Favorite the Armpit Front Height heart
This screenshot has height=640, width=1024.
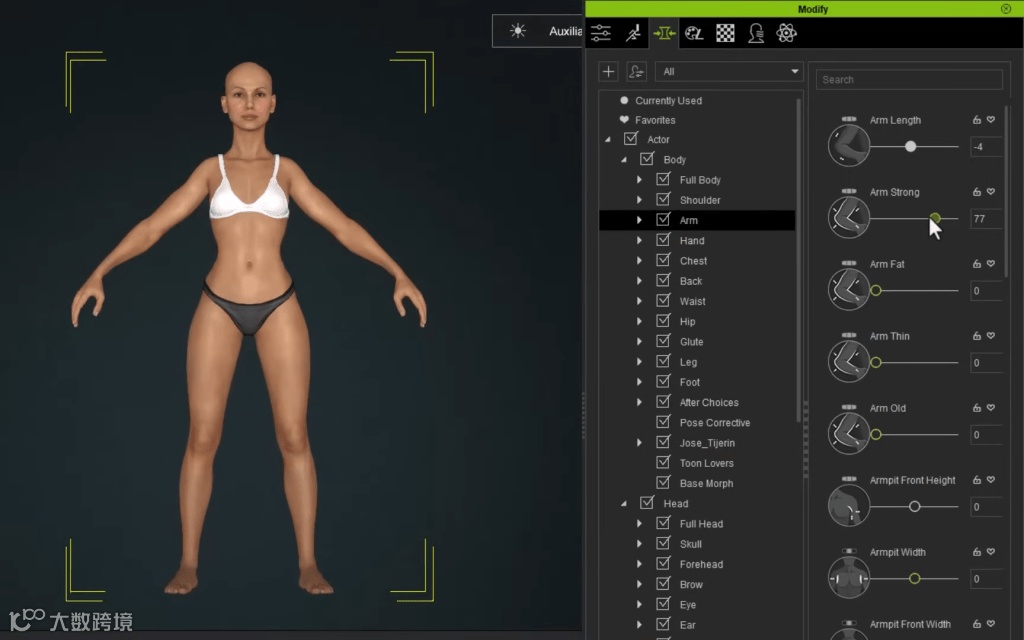[x=991, y=479]
